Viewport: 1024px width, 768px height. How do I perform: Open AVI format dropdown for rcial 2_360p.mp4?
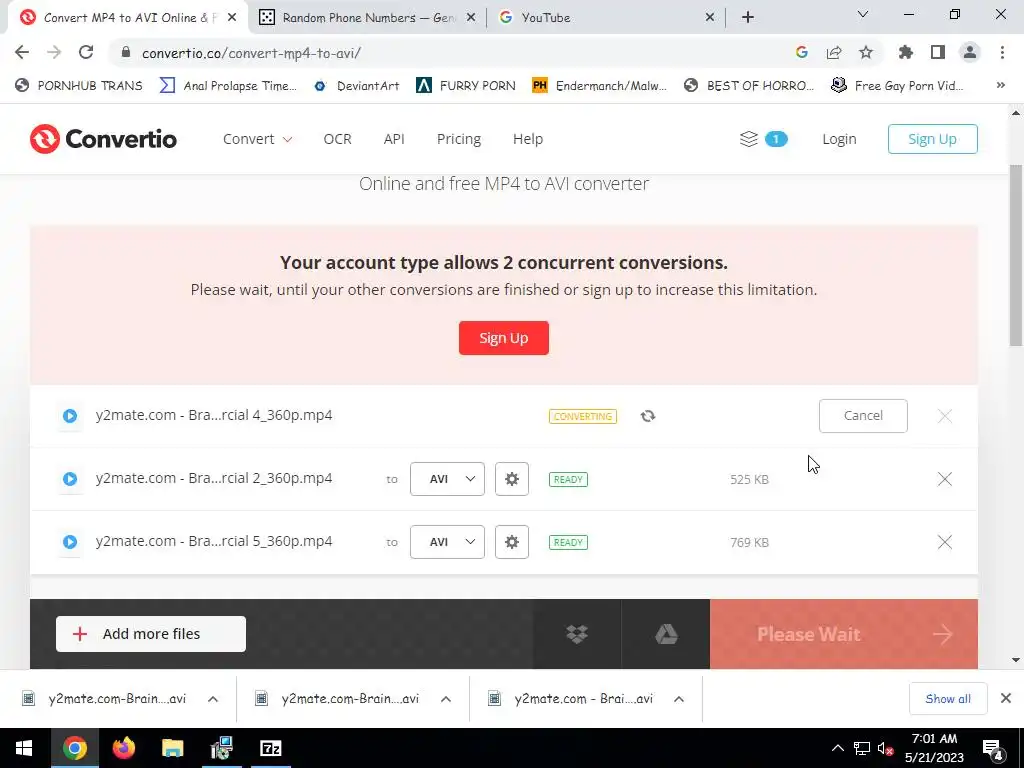pyautogui.click(x=447, y=479)
